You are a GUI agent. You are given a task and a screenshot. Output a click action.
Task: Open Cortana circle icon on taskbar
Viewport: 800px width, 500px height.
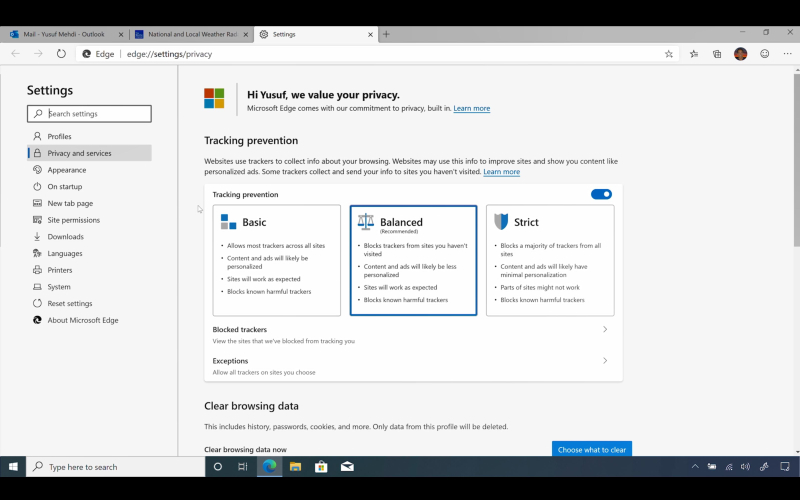[218, 467]
